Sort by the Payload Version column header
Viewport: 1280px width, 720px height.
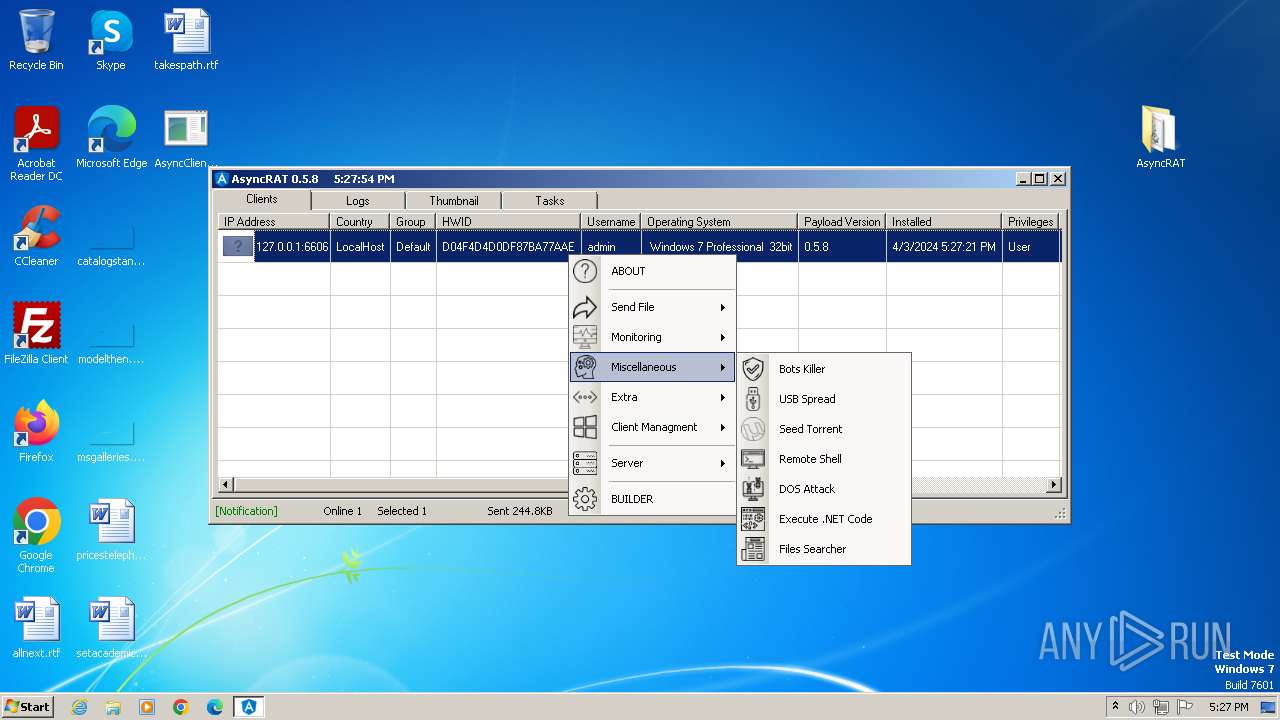[x=842, y=222]
